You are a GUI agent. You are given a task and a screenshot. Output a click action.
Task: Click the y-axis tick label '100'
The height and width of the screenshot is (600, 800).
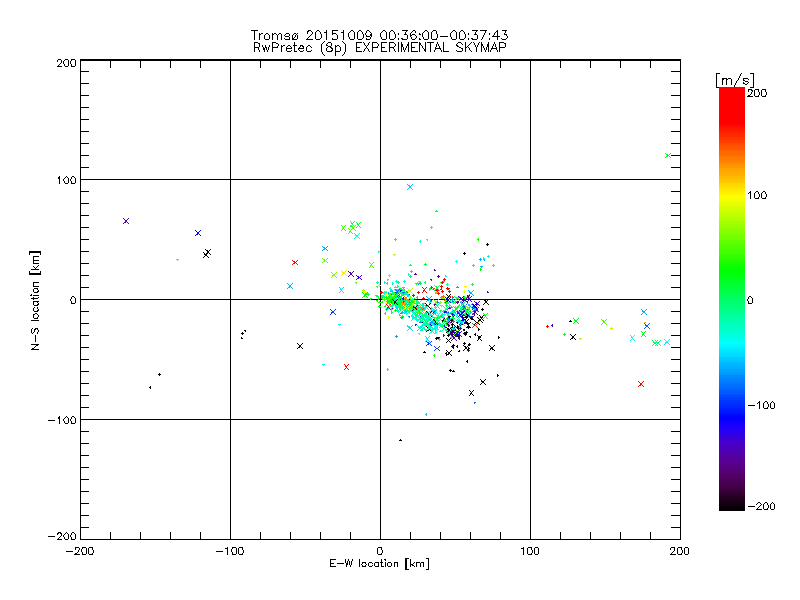click(x=66, y=180)
